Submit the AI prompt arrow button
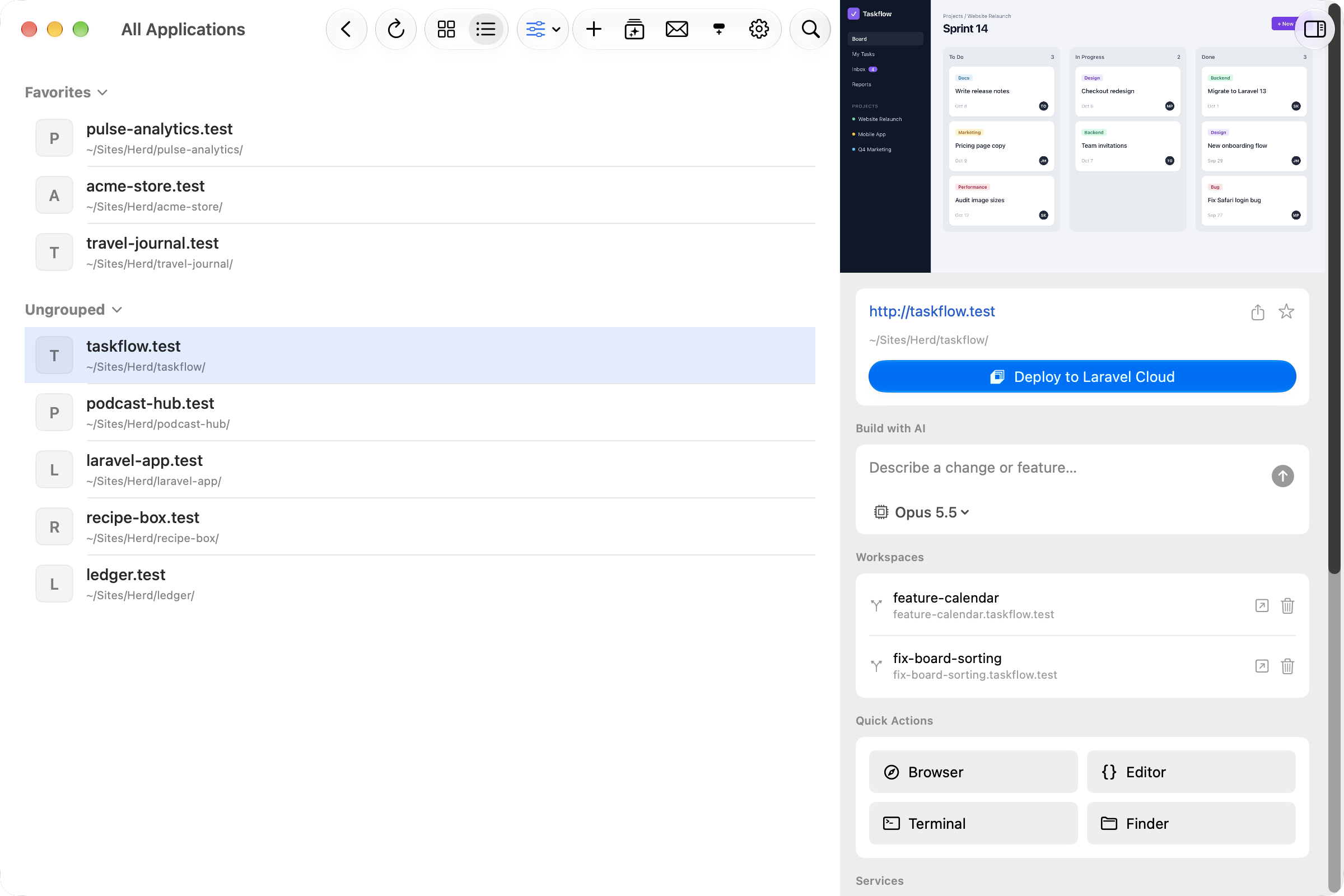 click(1283, 476)
